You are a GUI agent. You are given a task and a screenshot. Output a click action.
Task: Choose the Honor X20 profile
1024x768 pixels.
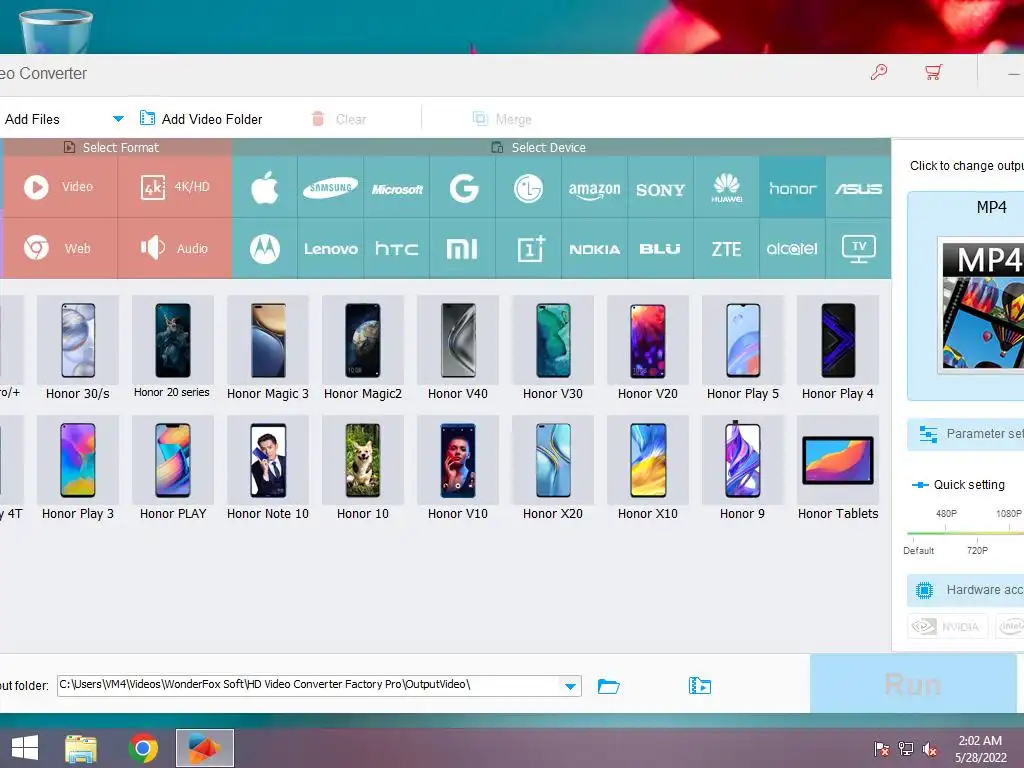click(x=552, y=468)
